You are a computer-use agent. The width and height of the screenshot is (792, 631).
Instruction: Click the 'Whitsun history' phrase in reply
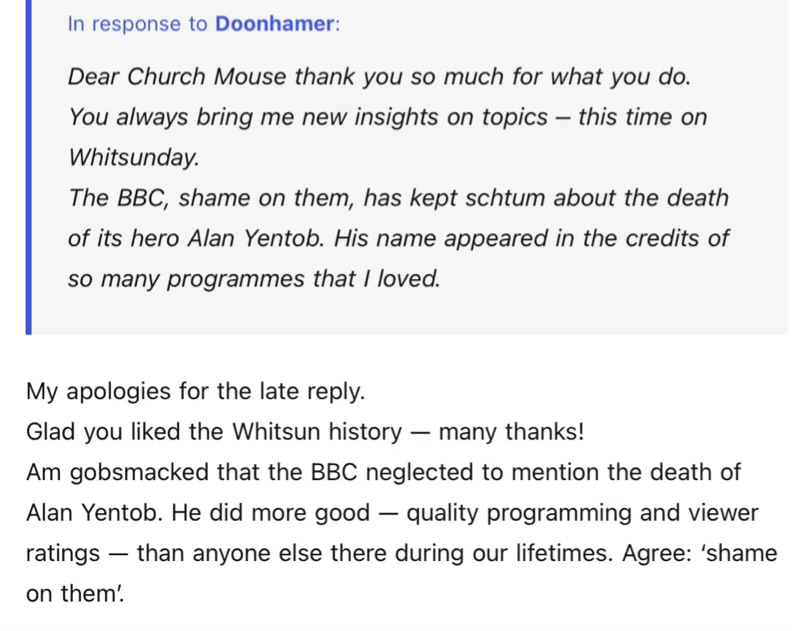pos(317,432)
